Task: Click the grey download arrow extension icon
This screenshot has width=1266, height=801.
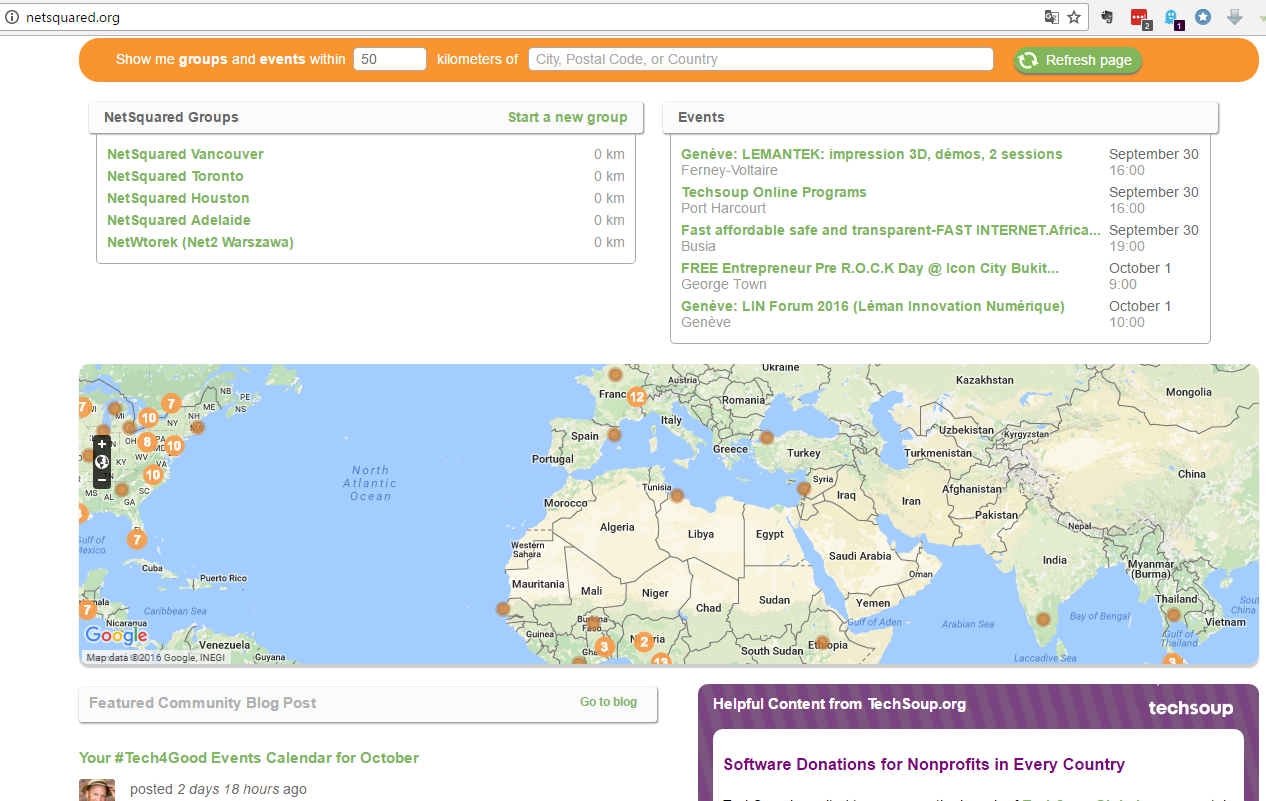Action: (x=1235, y=17)
